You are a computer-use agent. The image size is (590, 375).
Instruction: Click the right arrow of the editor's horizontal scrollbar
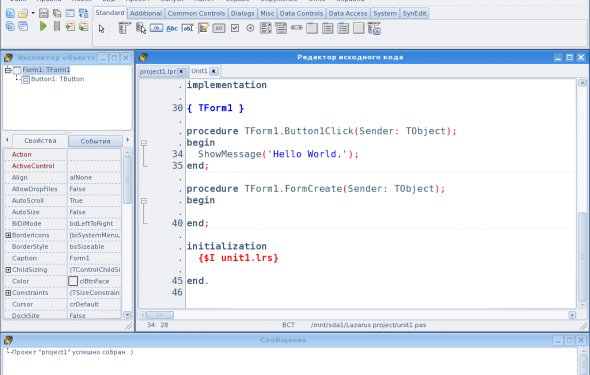point(572,315)
